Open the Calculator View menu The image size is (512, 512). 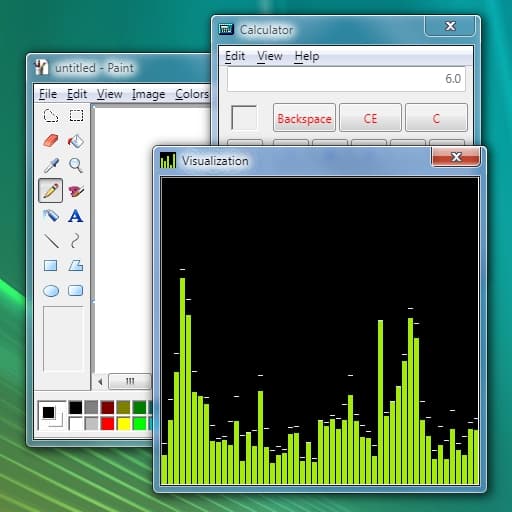[270, 56]
